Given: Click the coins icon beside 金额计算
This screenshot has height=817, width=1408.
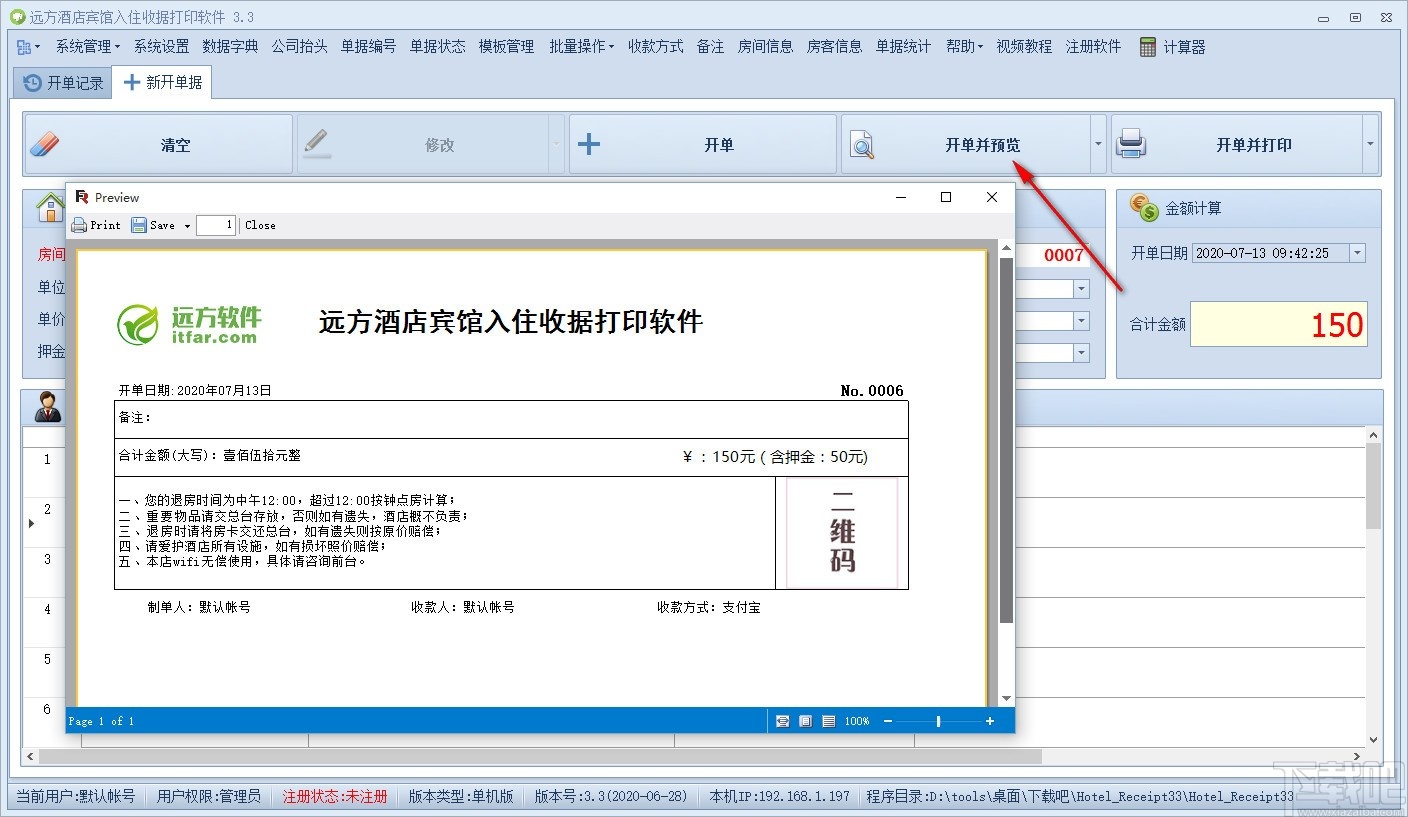Looking at the screenshot, I should point(1144,207).
